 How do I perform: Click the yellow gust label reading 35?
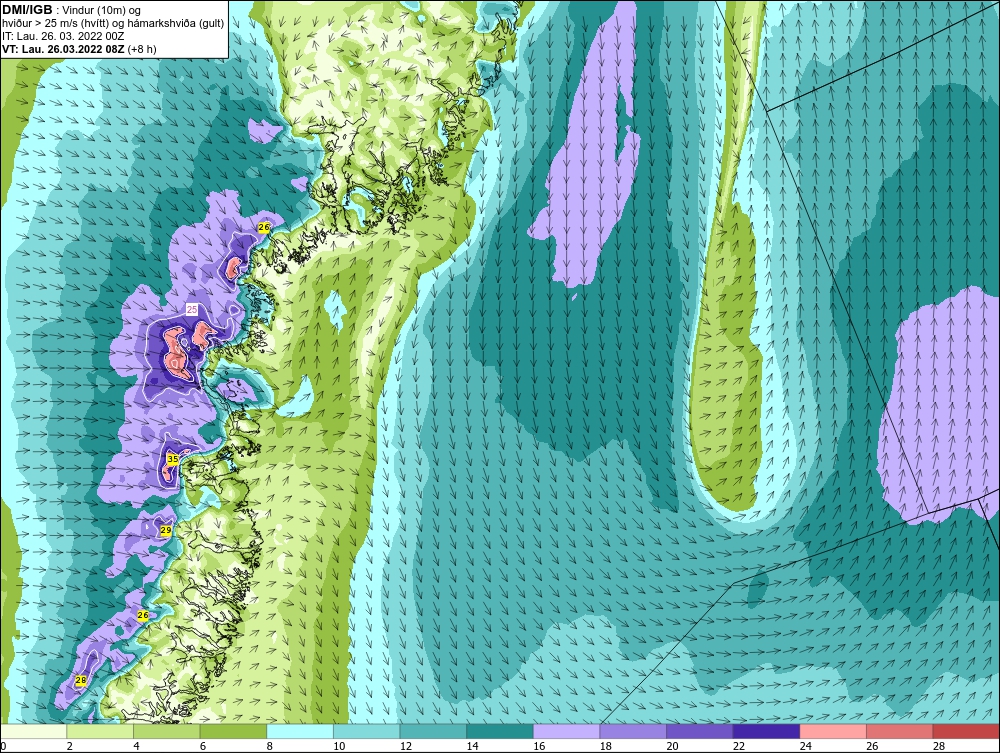[172, 458]
